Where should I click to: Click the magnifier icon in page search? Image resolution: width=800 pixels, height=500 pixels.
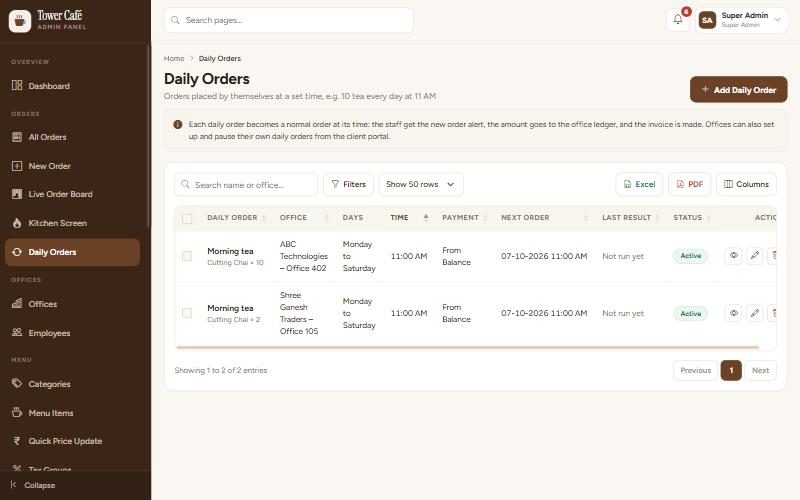click(x=176, y=20)
